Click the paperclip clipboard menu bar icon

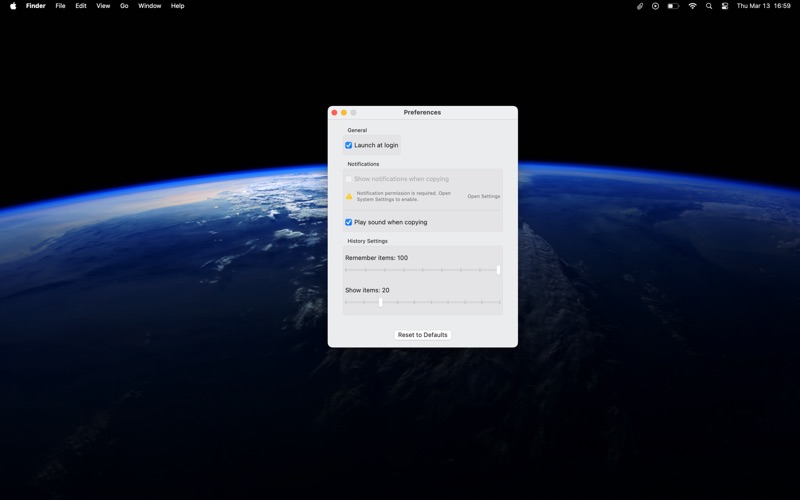click(639, 6)
